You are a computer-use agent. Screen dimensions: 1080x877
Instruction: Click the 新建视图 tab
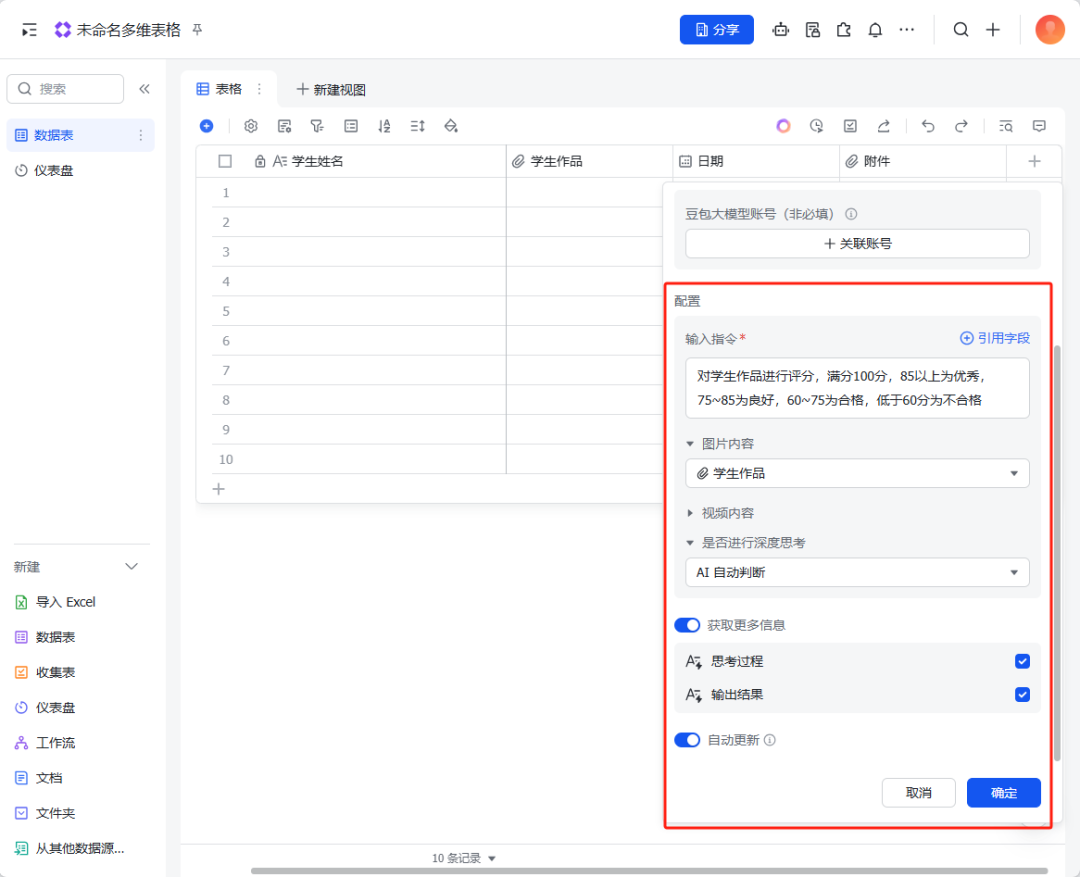(331, 90)
